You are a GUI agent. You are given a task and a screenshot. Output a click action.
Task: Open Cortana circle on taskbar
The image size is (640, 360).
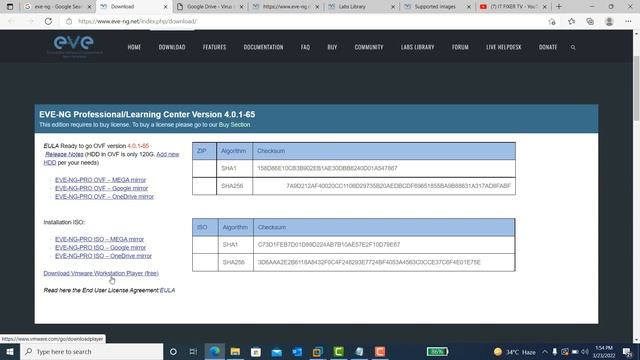(173, 351)
